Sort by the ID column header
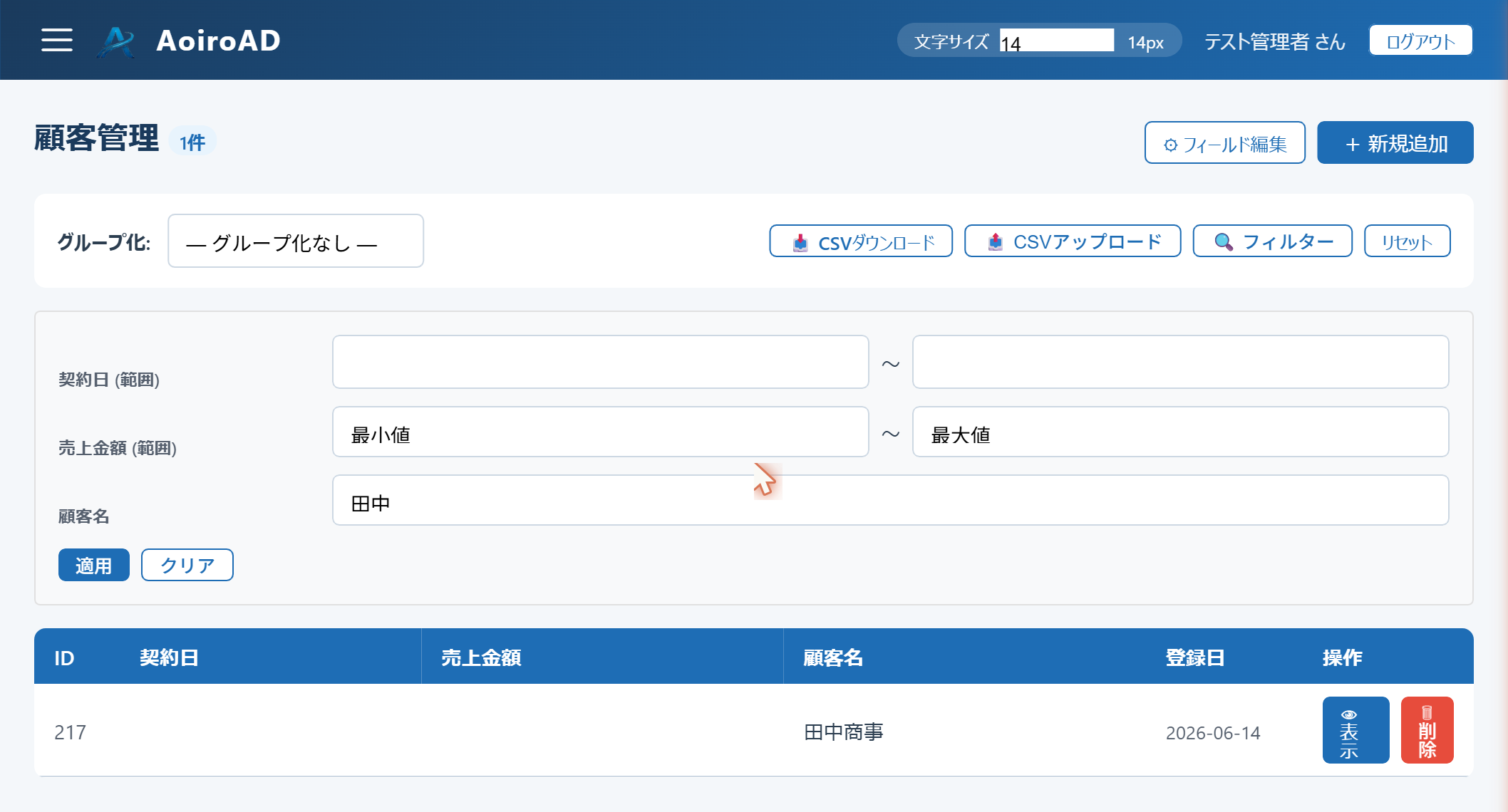 (64, 657)
